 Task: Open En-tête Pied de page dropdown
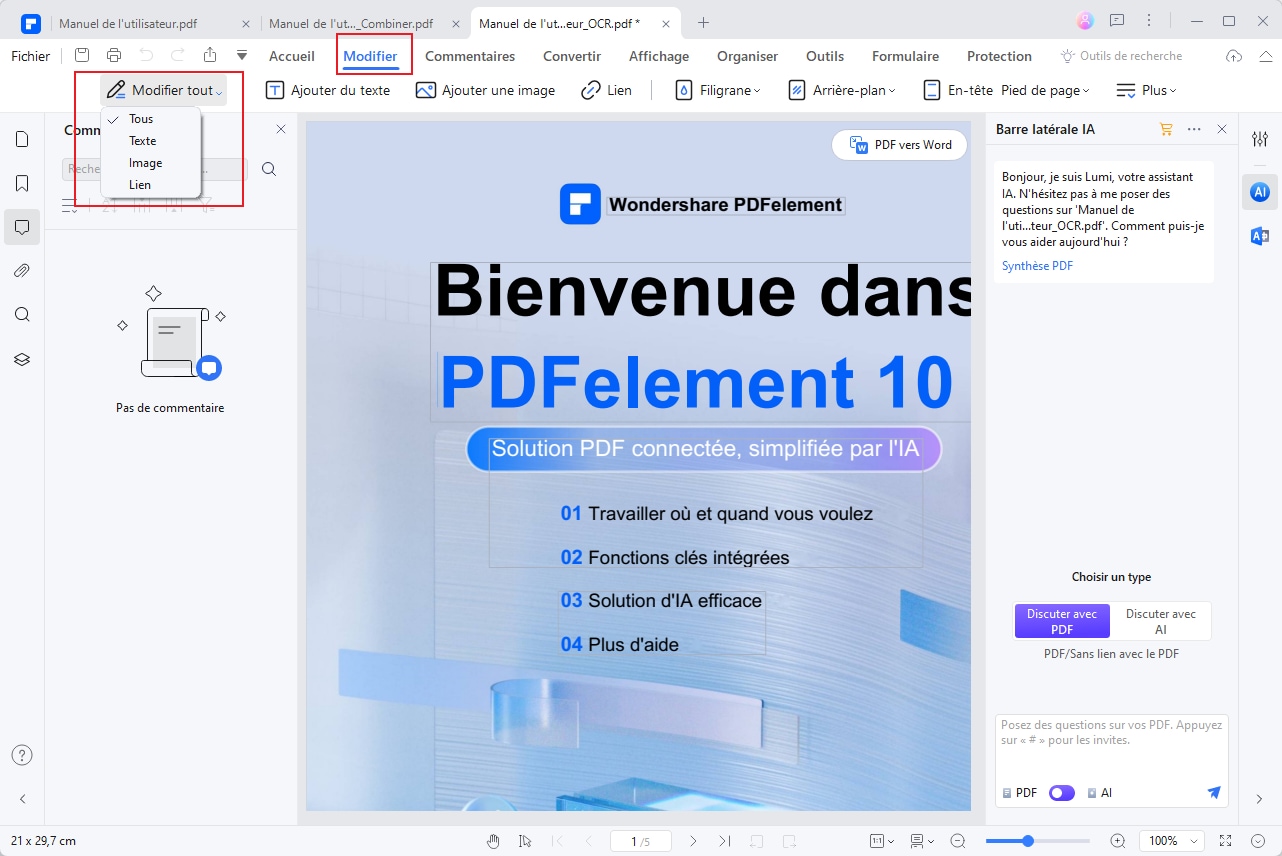point(1005,90)
